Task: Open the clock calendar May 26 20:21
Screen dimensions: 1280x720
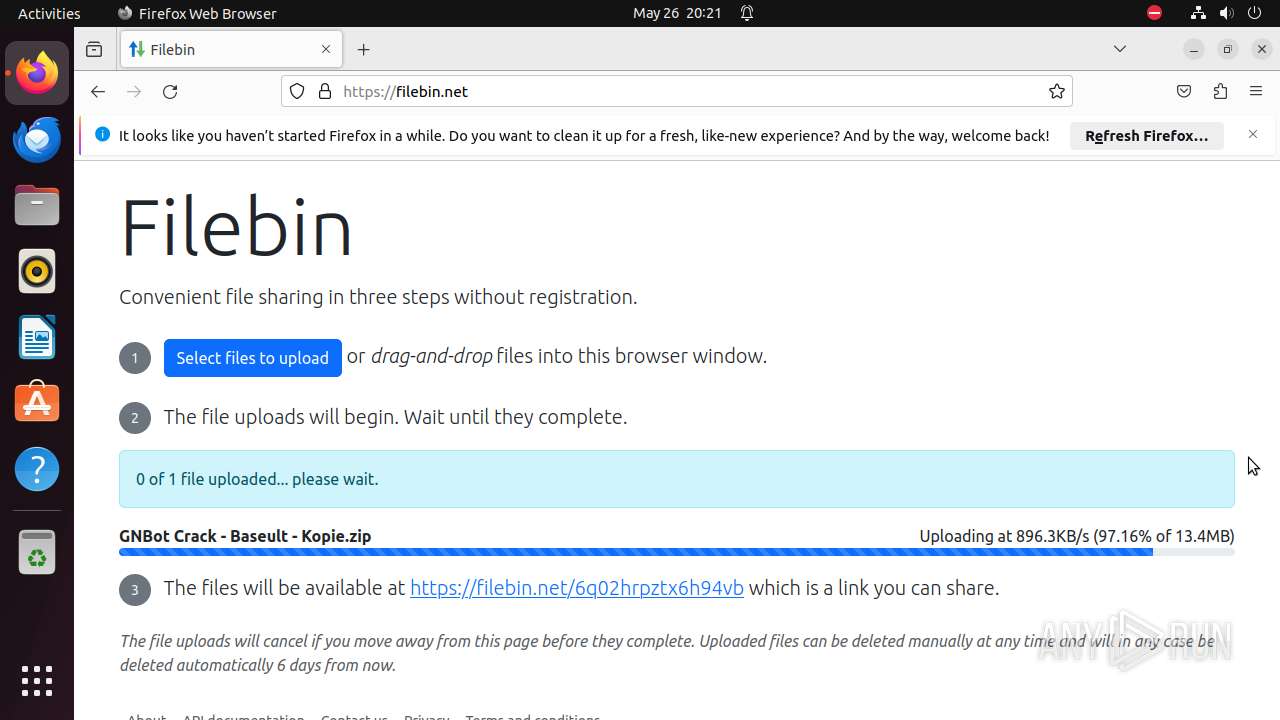Action: tap(677, 13)
